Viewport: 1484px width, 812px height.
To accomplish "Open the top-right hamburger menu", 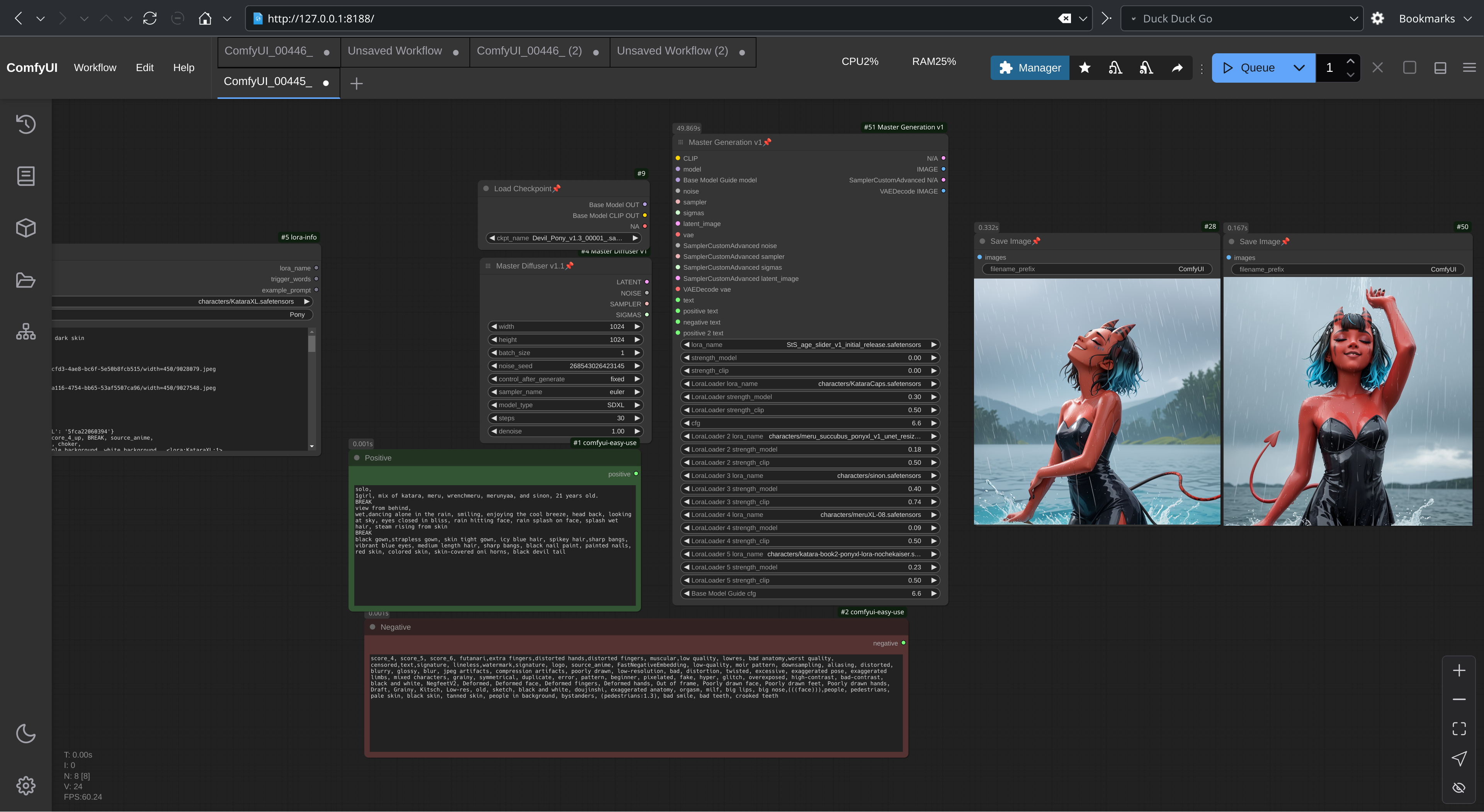I will point(1469,68).
